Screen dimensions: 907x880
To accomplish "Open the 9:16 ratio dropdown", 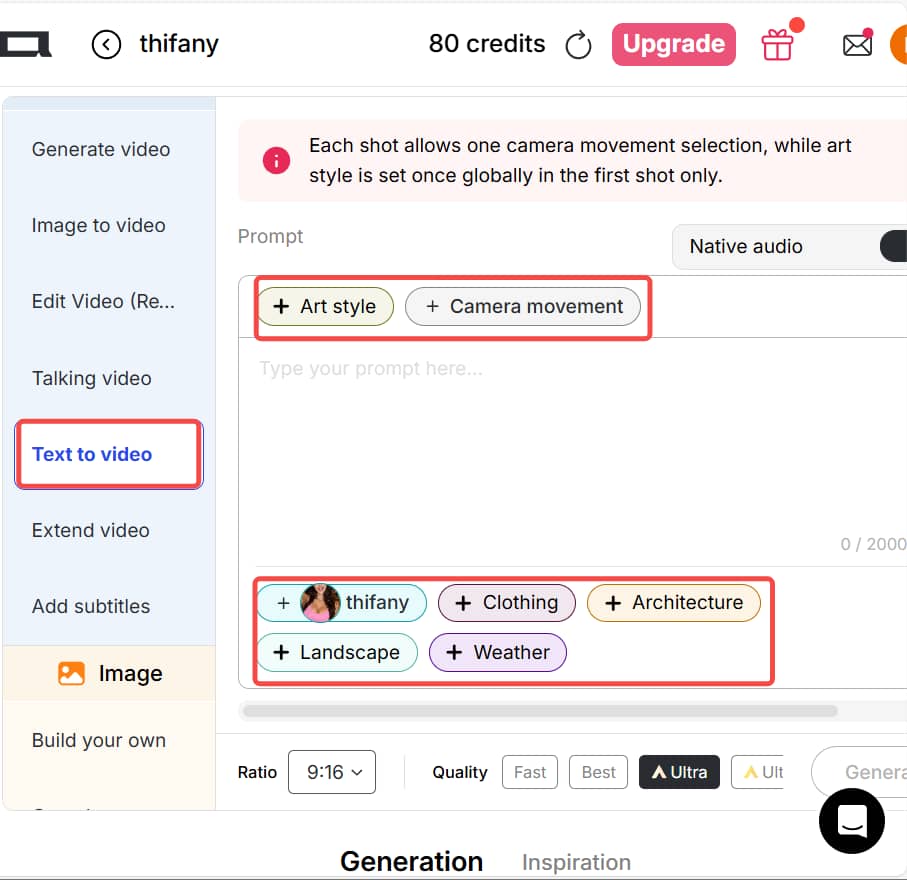I will tap(332, 771).
